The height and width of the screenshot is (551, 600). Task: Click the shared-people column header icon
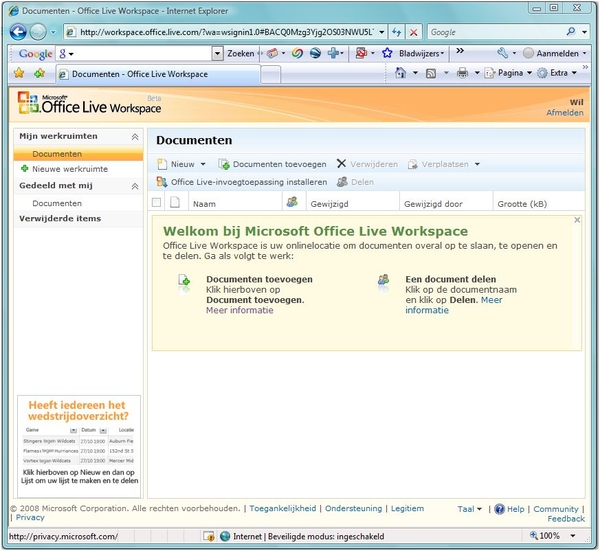click(x=292, y=202)
